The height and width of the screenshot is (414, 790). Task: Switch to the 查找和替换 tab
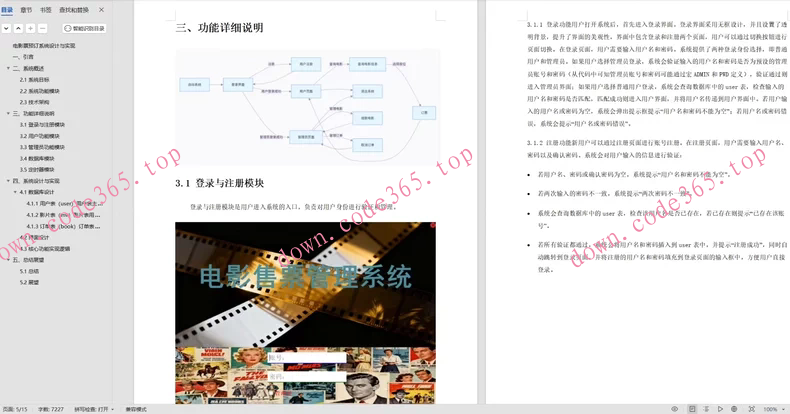tap(74, 10)
